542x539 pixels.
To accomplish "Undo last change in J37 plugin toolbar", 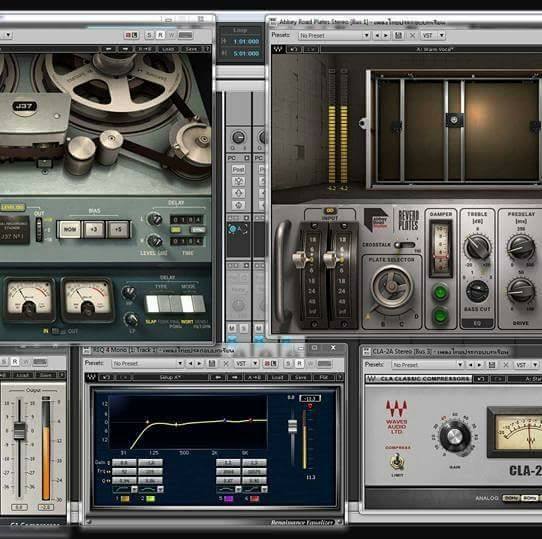I will coord(109,49).
